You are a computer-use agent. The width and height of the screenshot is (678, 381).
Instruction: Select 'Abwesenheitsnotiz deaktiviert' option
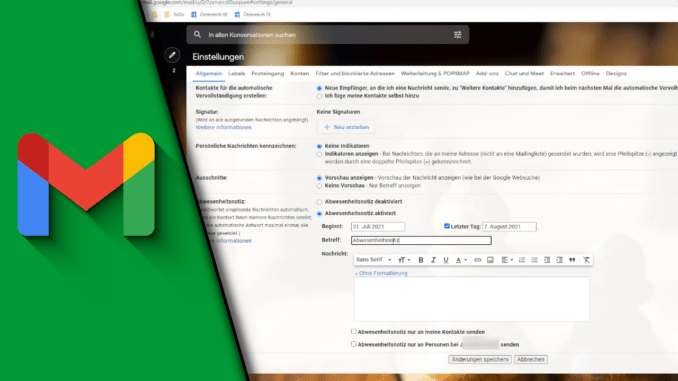pyautogui.click(x=319, y=202)
